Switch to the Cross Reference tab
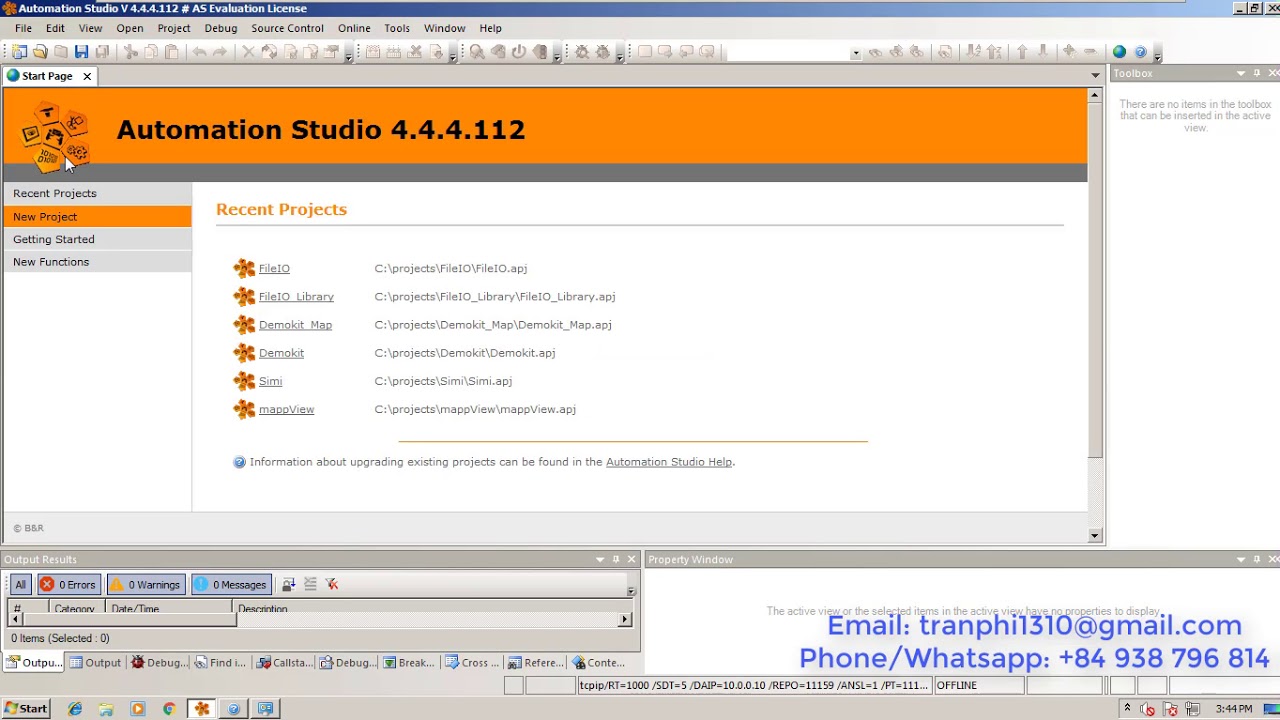The width and height of the screenshot is (1280, 720). coord(472,663)
